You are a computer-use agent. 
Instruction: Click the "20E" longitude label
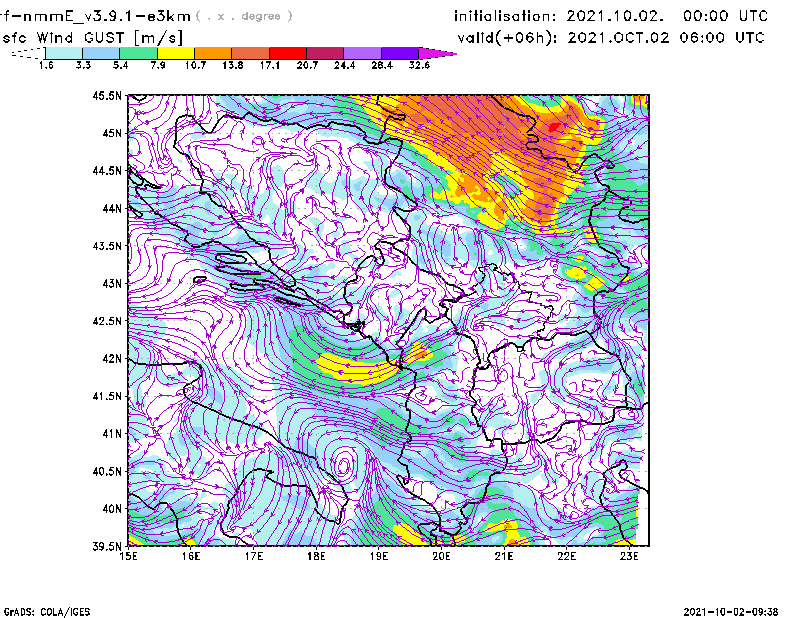pos(441,556)
